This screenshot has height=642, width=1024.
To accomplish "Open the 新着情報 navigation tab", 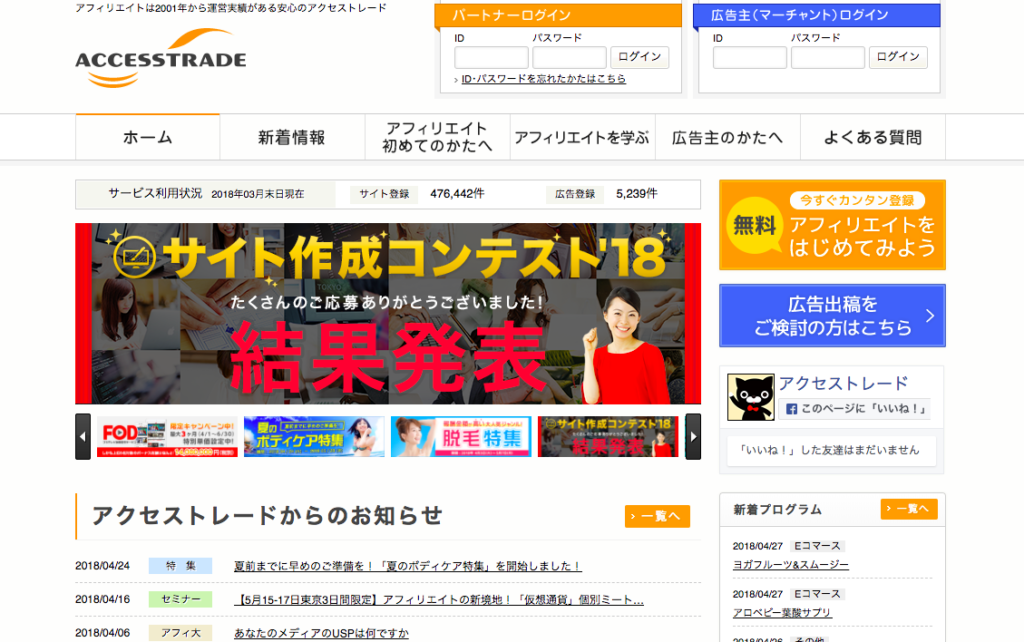I will (292, 137).
